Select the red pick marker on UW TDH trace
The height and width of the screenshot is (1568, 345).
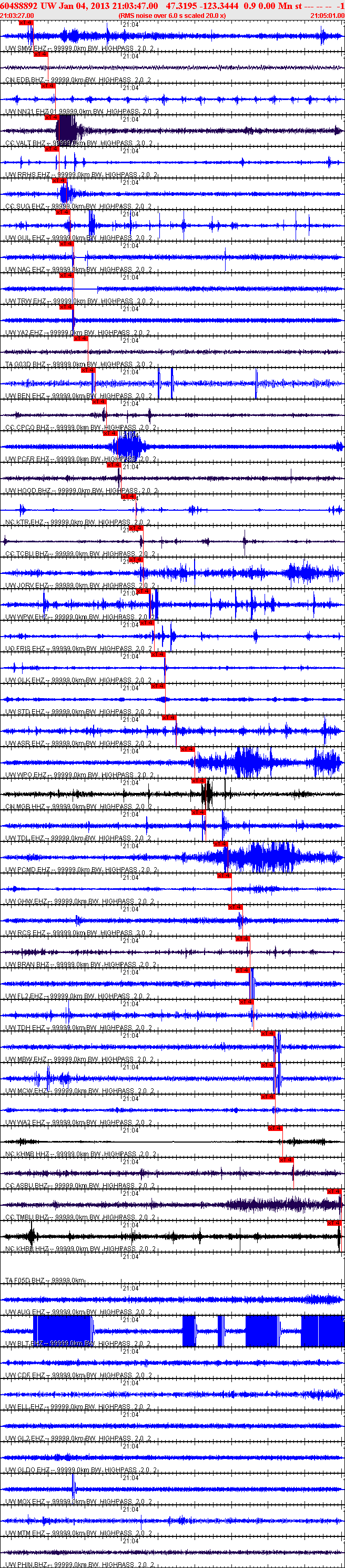click(x=246, y=1003)
